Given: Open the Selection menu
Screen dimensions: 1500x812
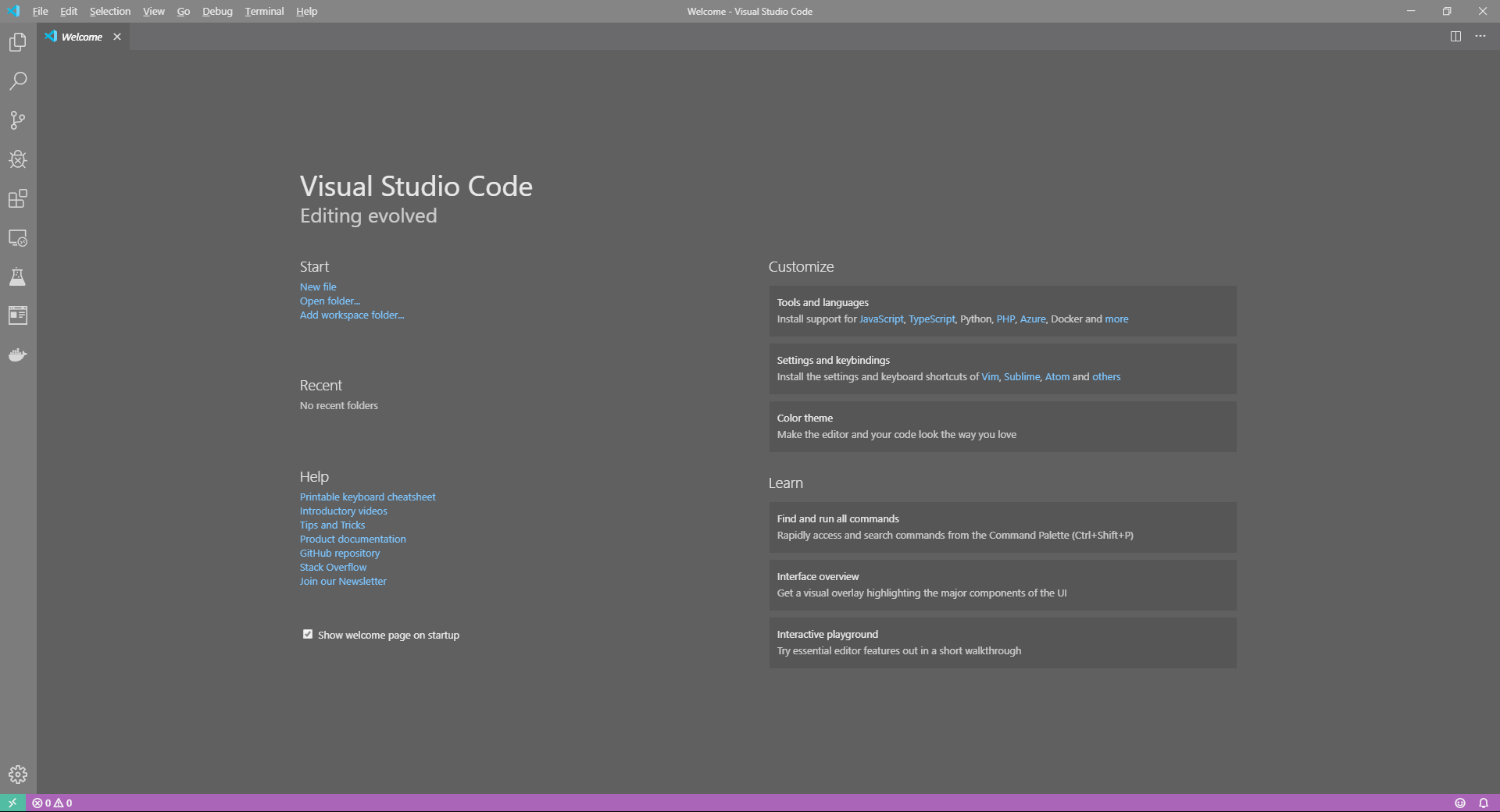Looking at the screenshot, I should [x=110, y=11].
